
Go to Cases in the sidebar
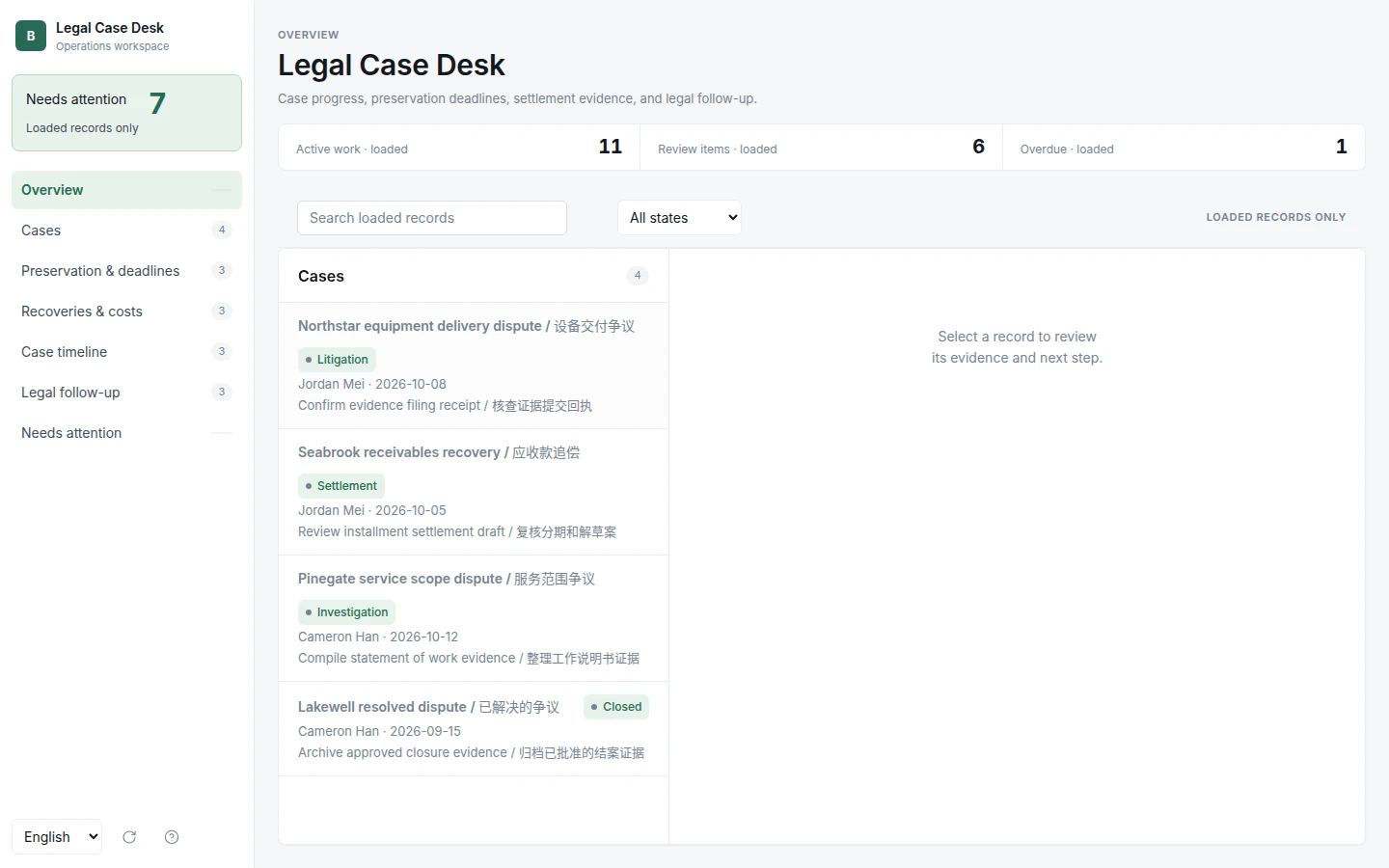126,231
